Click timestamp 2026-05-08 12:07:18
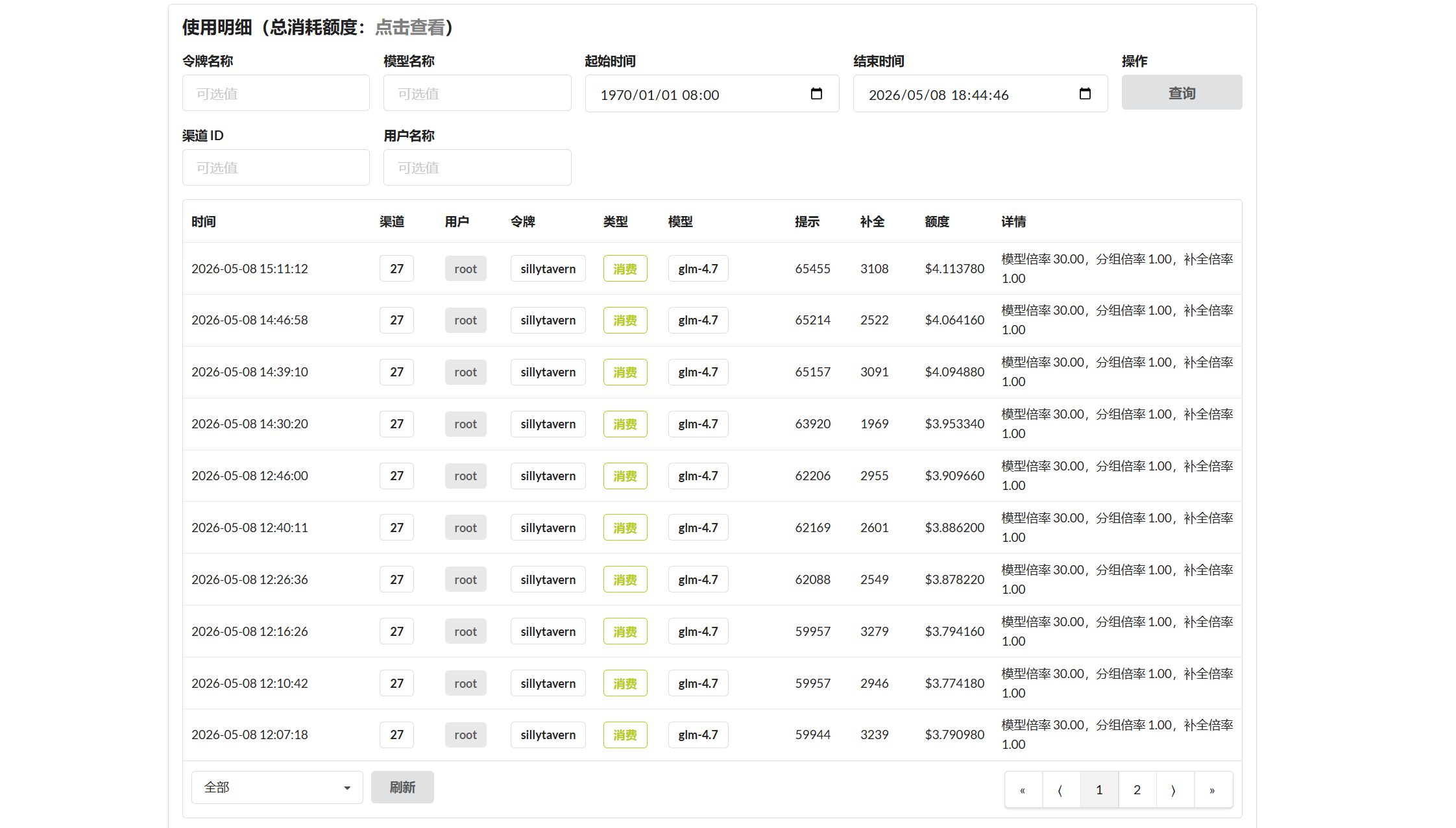 coord(249,735)
